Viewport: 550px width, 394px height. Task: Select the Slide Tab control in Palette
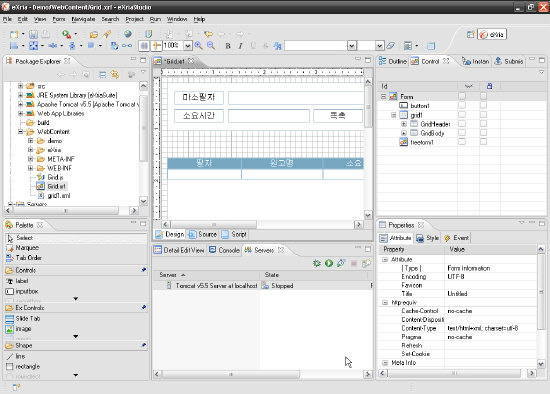[23, 319]
